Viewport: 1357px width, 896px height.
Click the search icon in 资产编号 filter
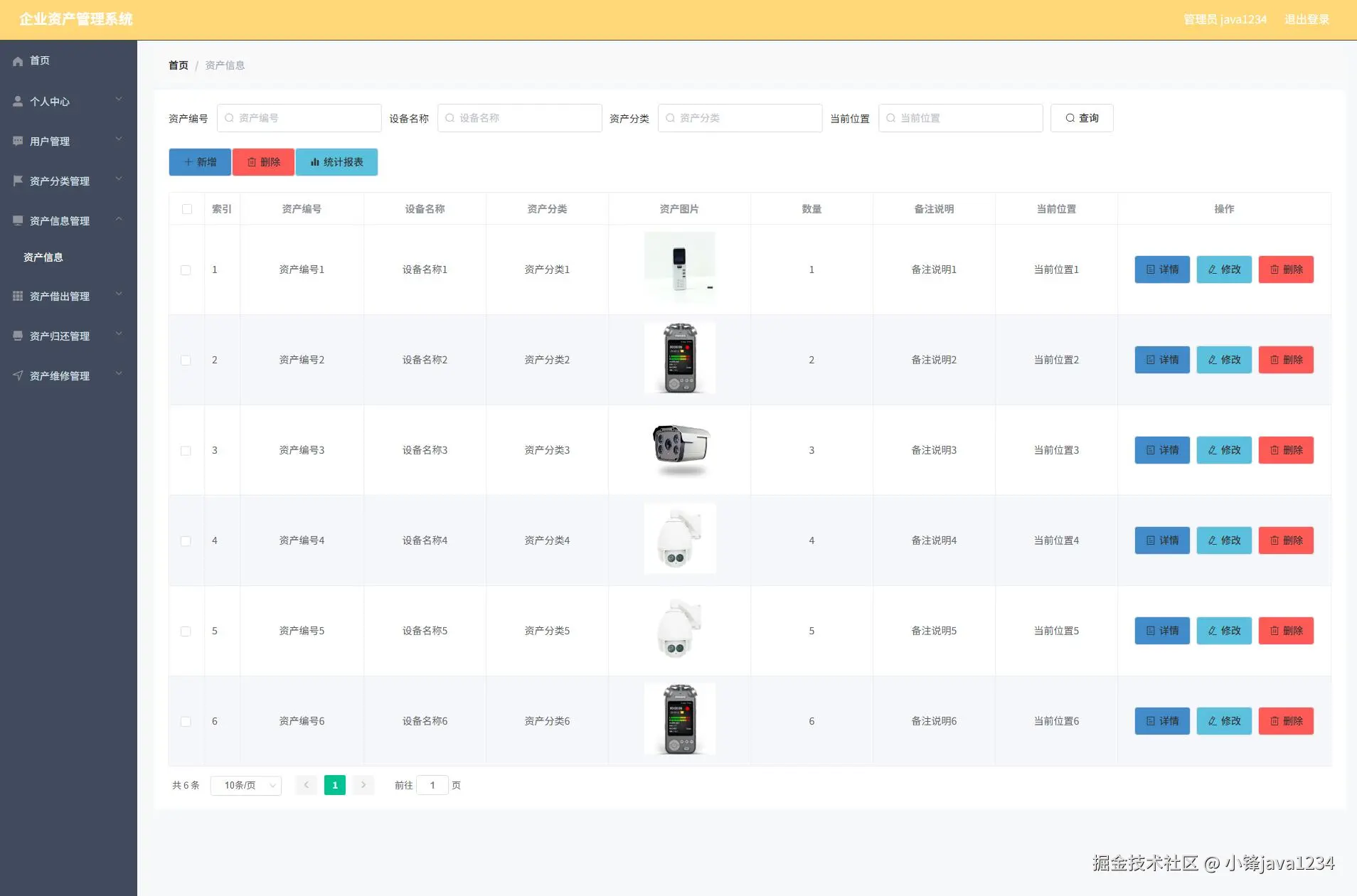[229, 118]
